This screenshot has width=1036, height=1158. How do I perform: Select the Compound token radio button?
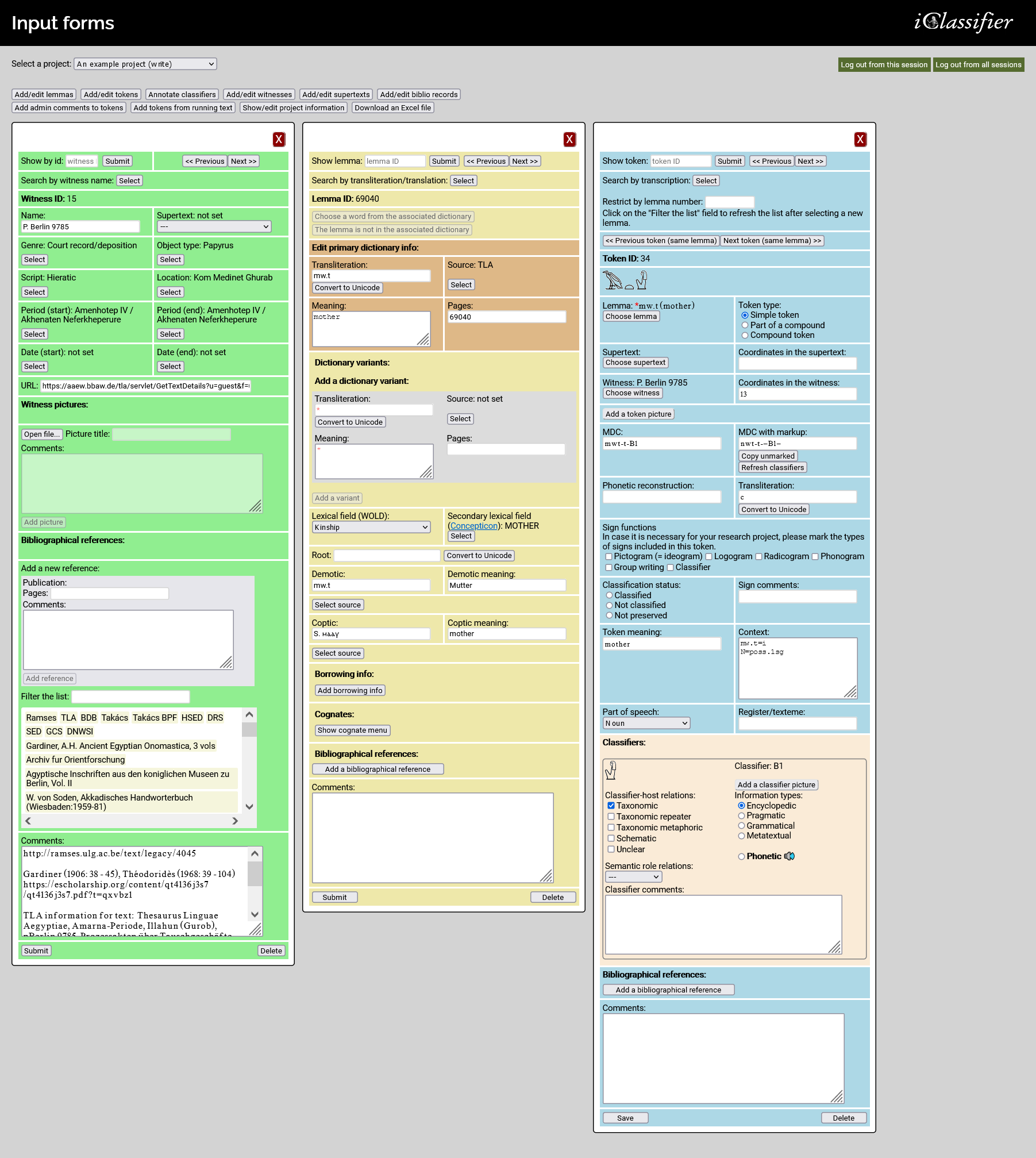(x=745, y=336)
